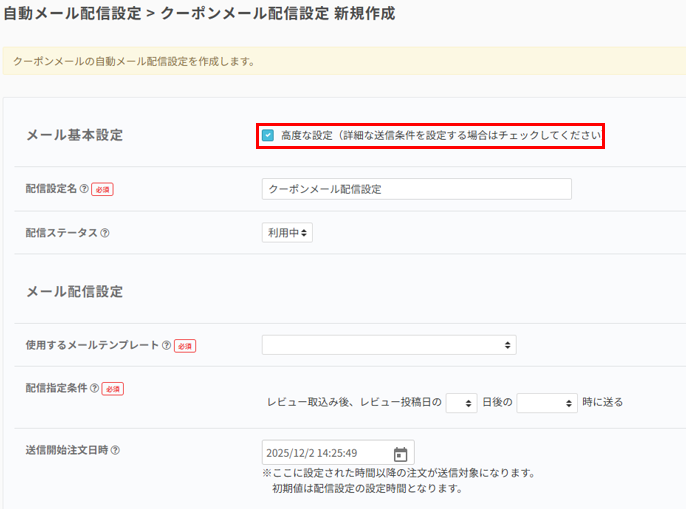Open the days-after dropdown before 日後の
Image resolution: width=686 pixels, height=509 pixels.
coord(461,402)
